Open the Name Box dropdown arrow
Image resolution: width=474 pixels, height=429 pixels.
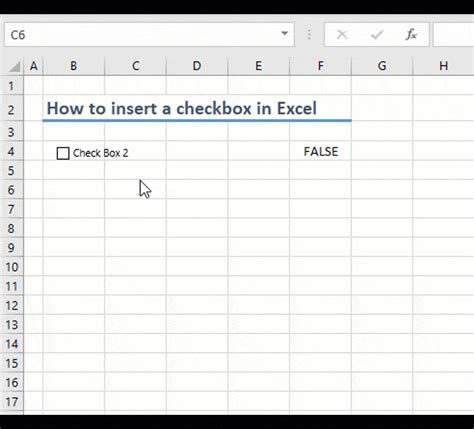[284, 34]
